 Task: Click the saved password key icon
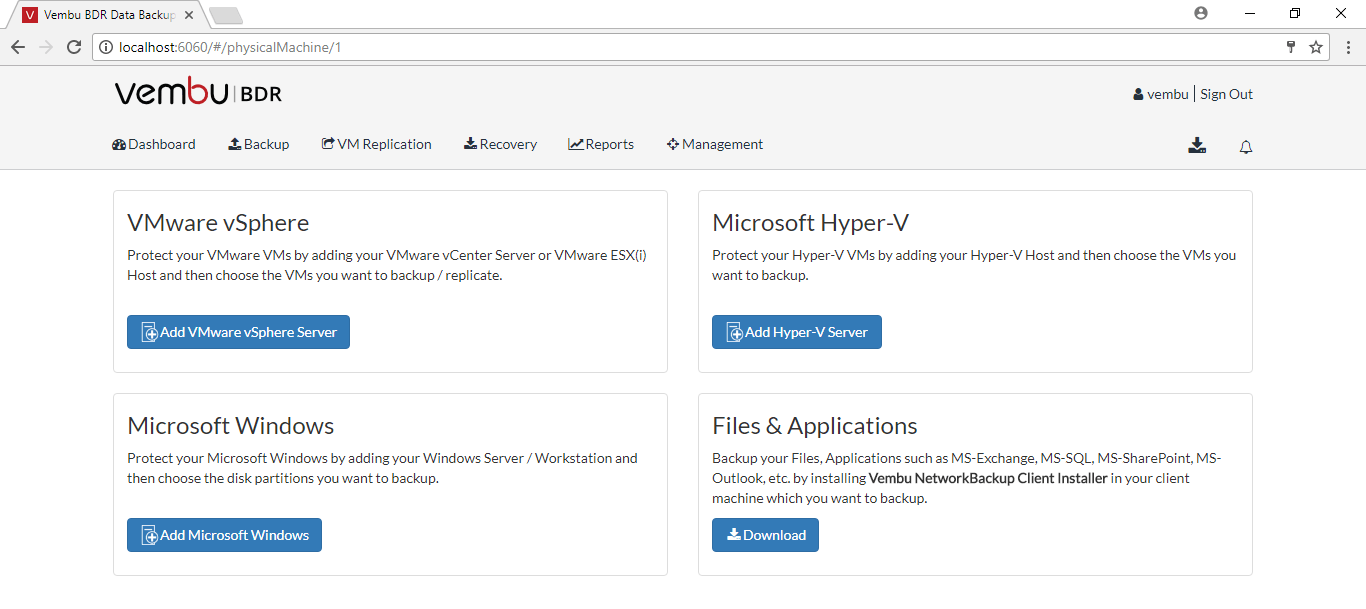[x=1291, y=47]
